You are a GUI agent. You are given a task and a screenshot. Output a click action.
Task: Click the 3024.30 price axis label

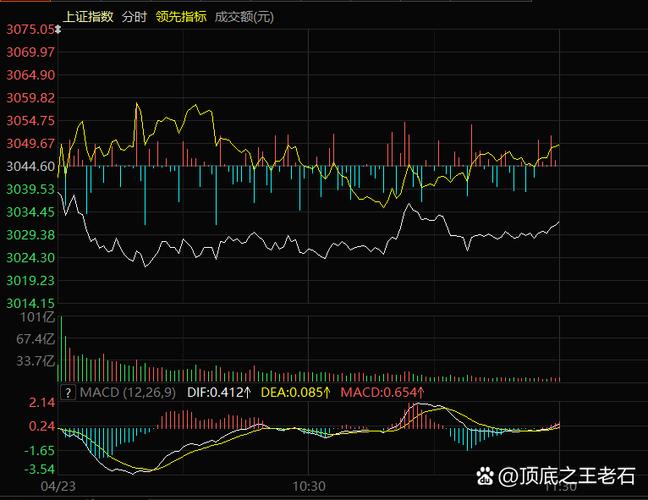tap(30, 258)
